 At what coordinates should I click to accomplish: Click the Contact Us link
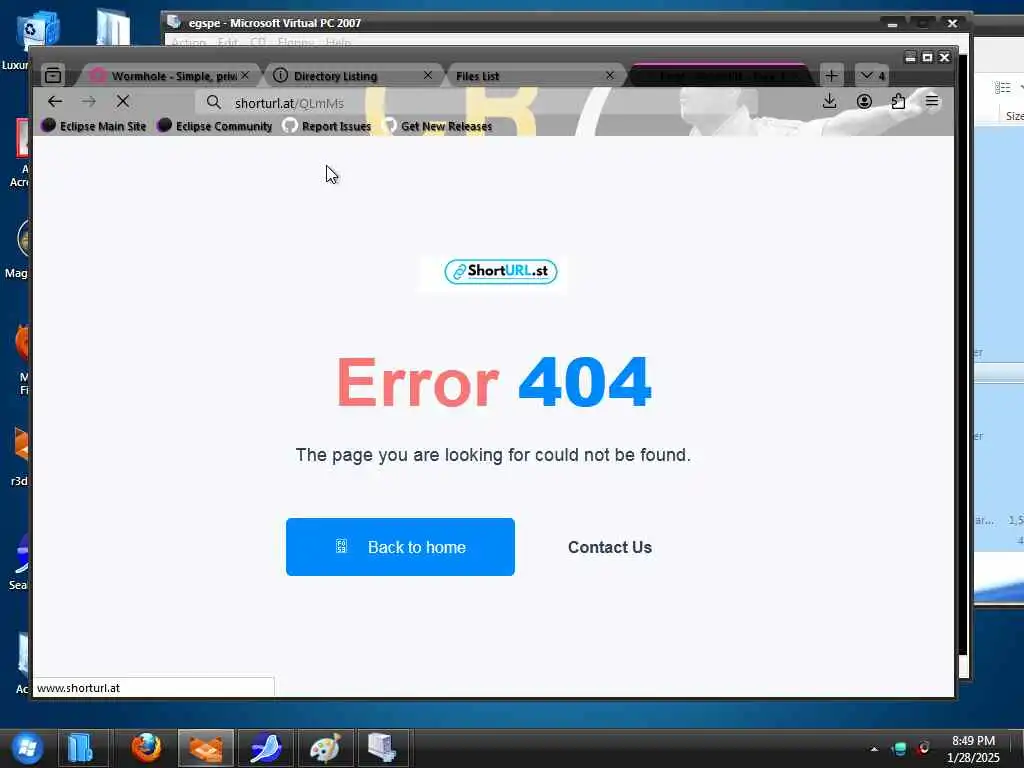pos(610,547)
